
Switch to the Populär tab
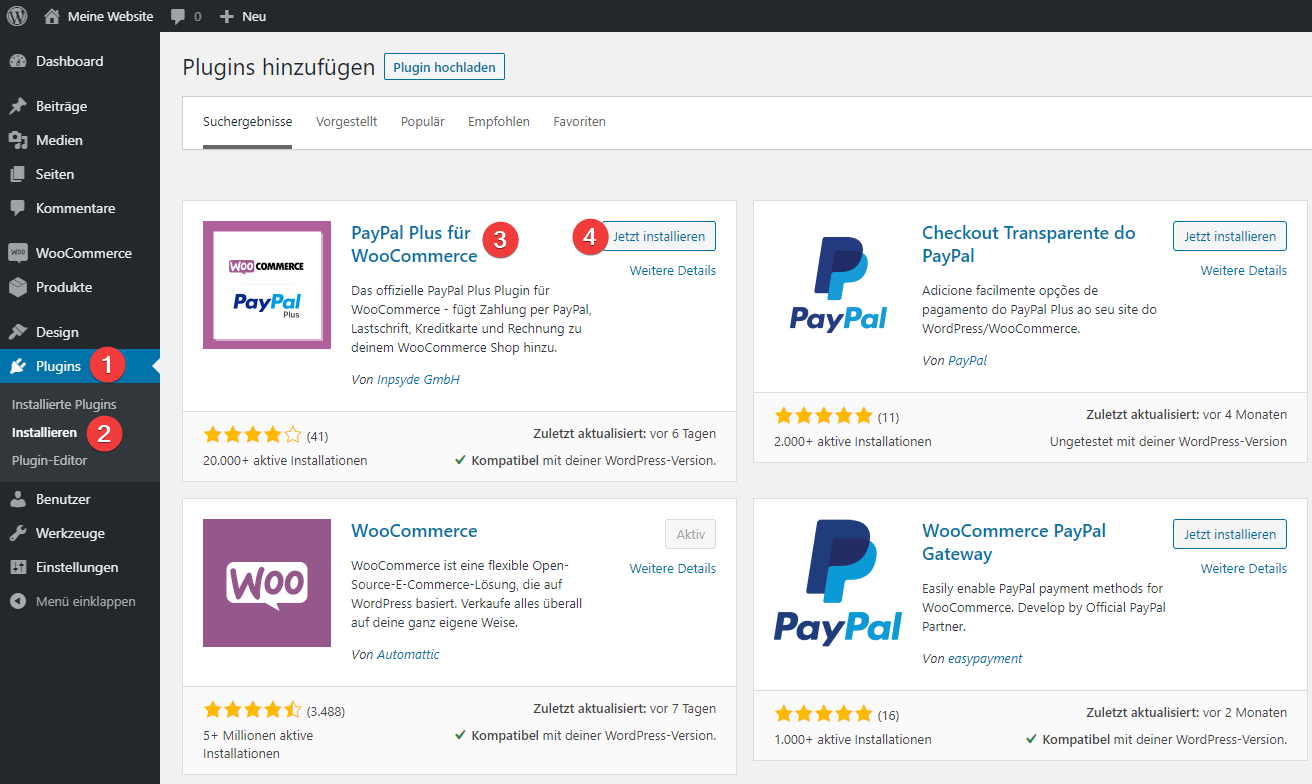pos(422,122)
